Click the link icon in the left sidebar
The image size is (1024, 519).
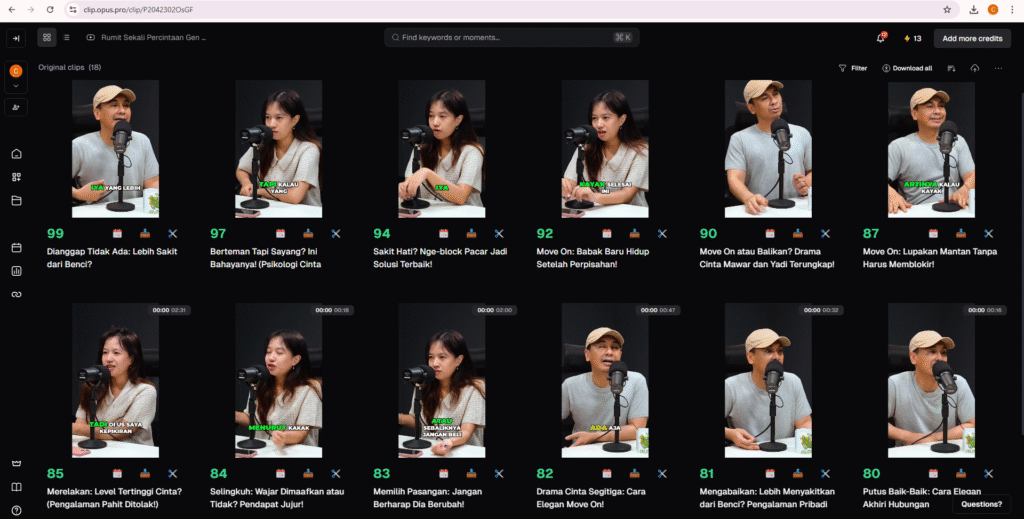point(16,294)
